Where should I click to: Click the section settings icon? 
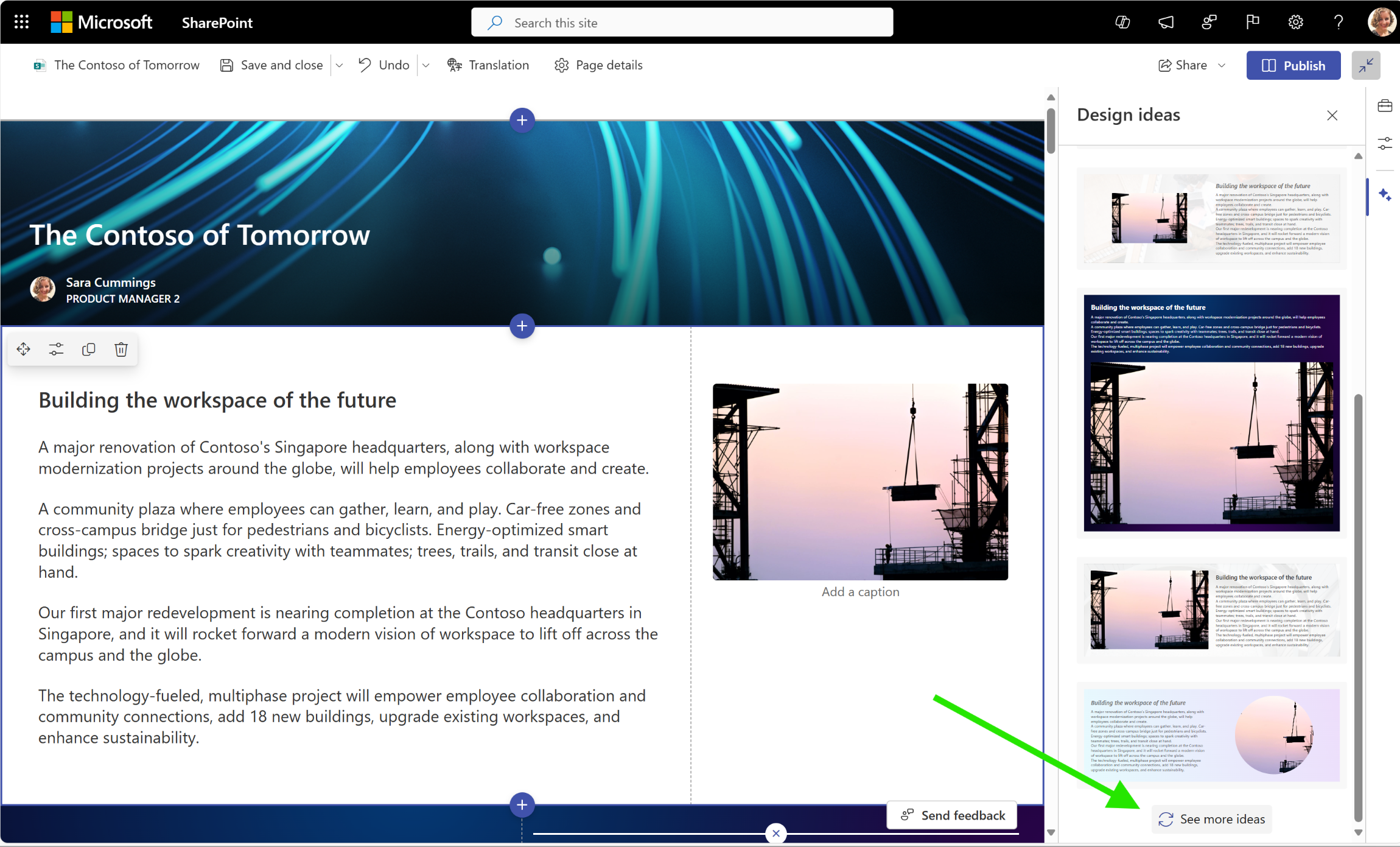click(56, 349)
